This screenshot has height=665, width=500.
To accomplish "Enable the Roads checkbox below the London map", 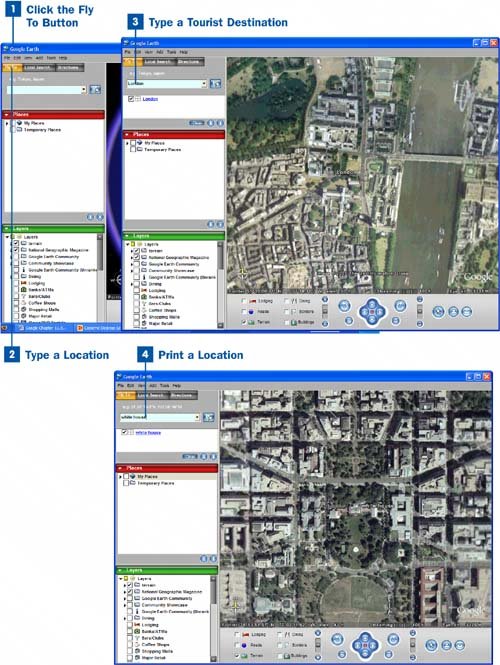I will coord(244,311).
